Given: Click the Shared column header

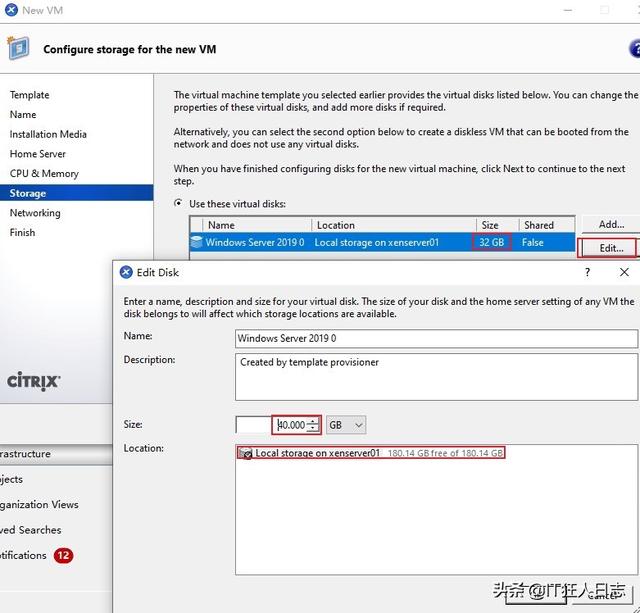Looking at the screenshot, I should click(547, 225).
